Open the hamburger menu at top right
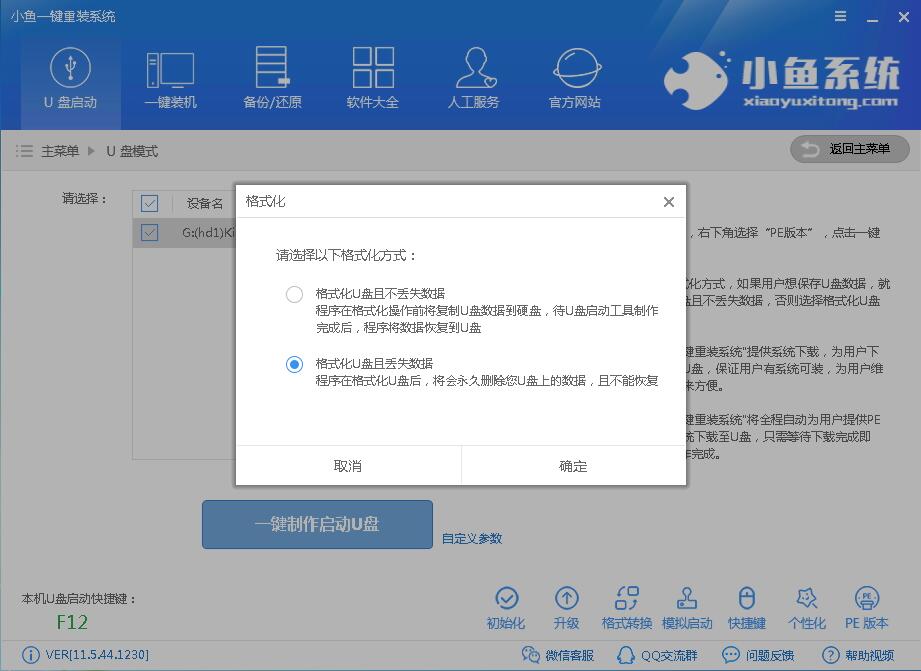The image size is (921, 671). click(x=838, y=16)
